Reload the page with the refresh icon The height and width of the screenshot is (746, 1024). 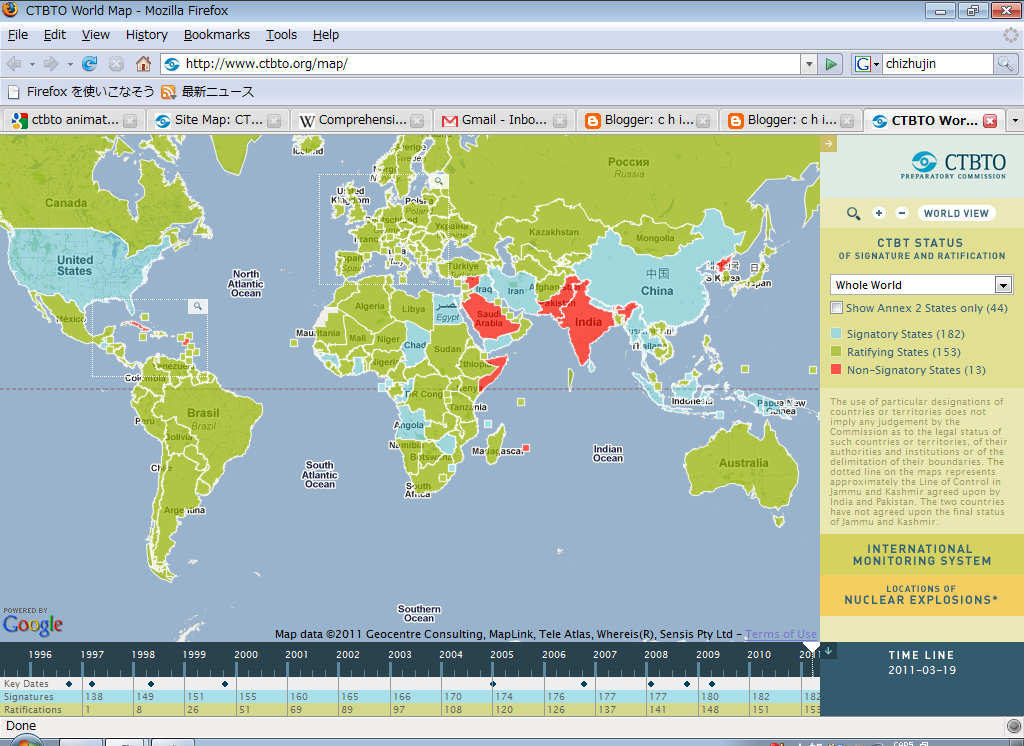(89, 63)
